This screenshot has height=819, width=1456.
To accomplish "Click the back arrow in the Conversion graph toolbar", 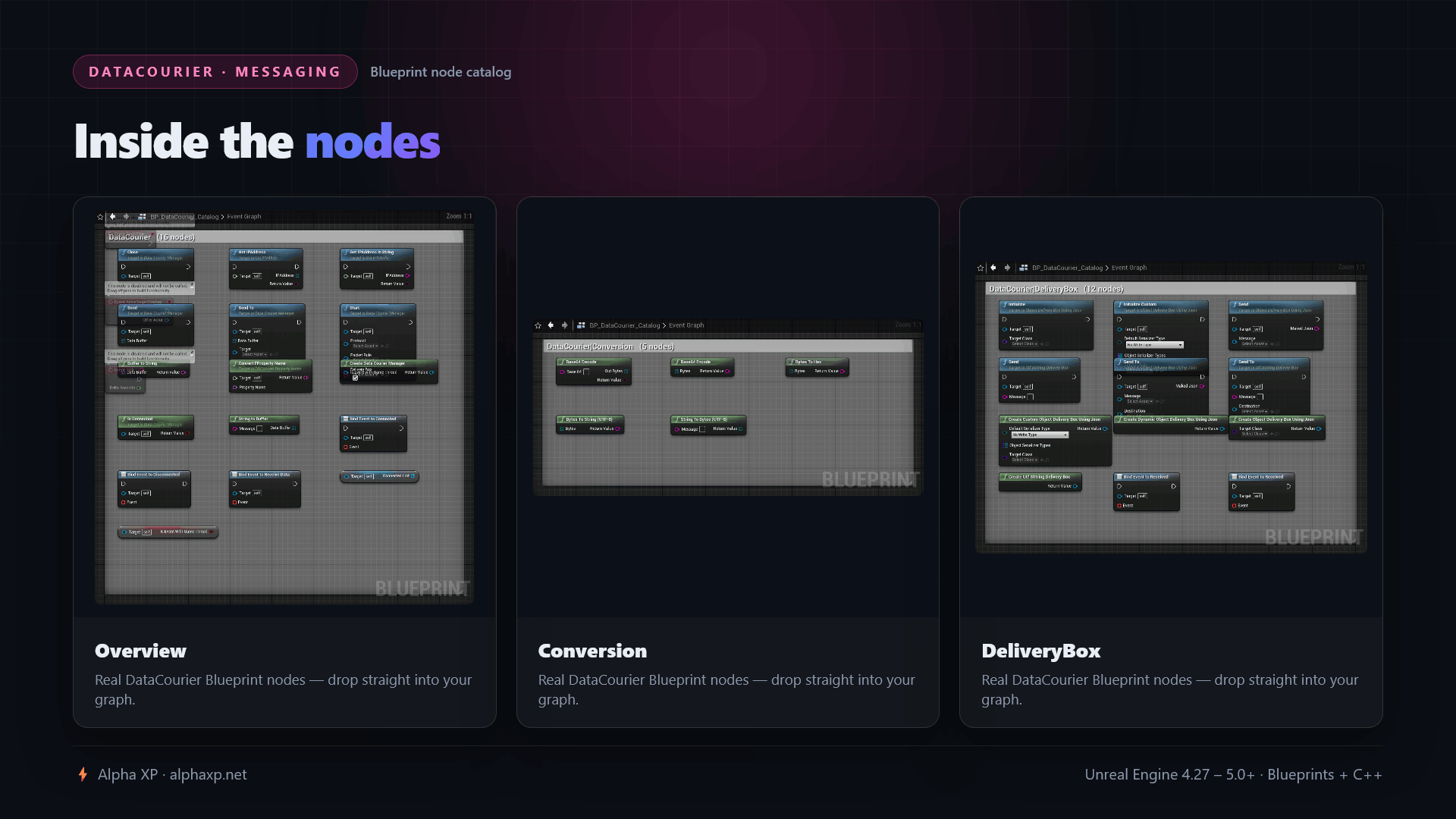I will 551,325.
